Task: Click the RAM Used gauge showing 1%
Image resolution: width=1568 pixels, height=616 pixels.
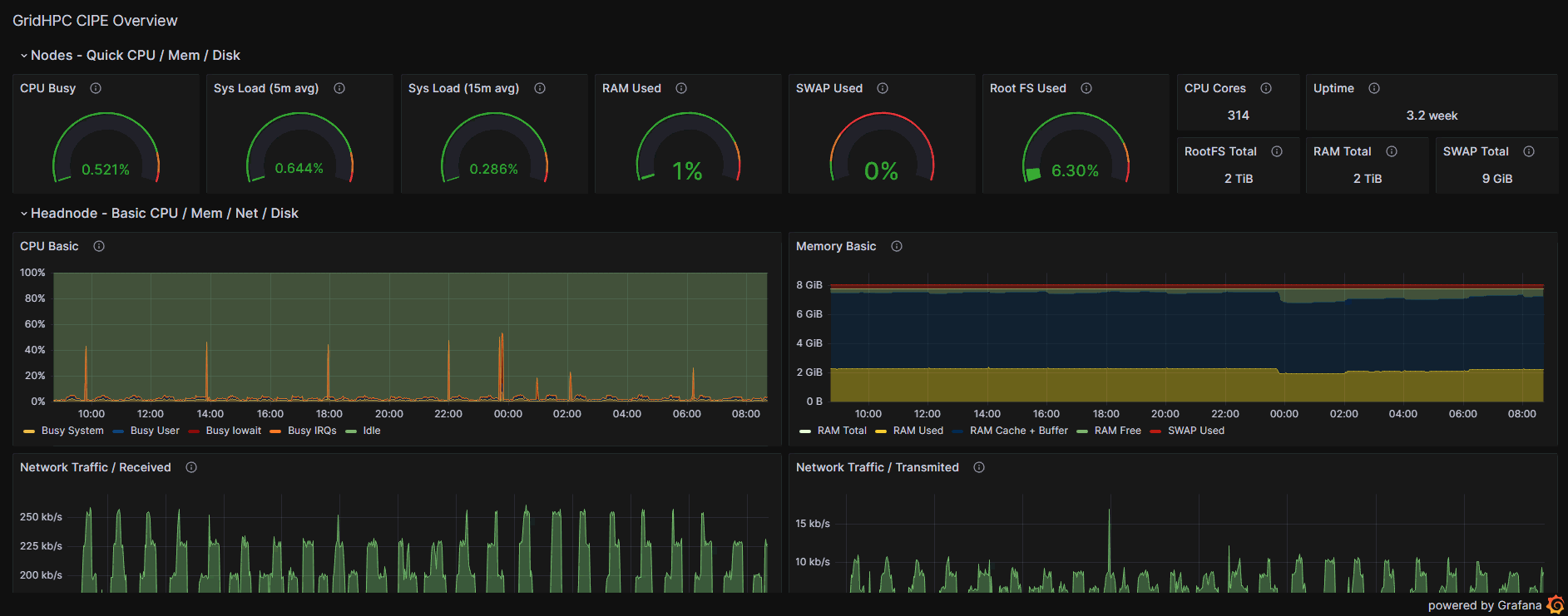Action: point(687,171)
